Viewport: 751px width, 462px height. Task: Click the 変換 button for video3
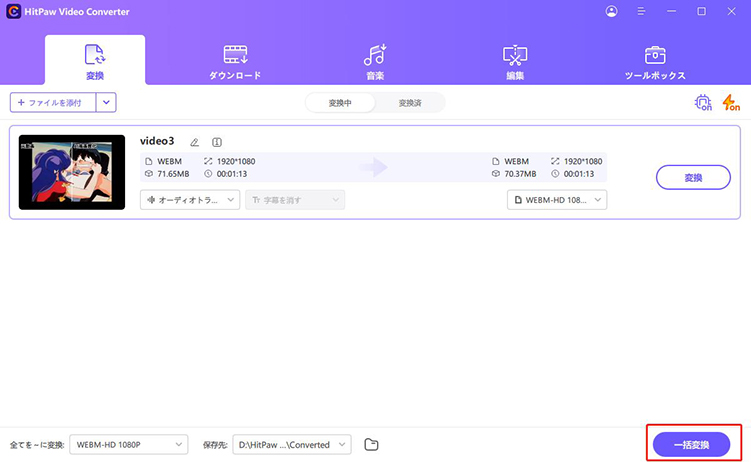693,178
